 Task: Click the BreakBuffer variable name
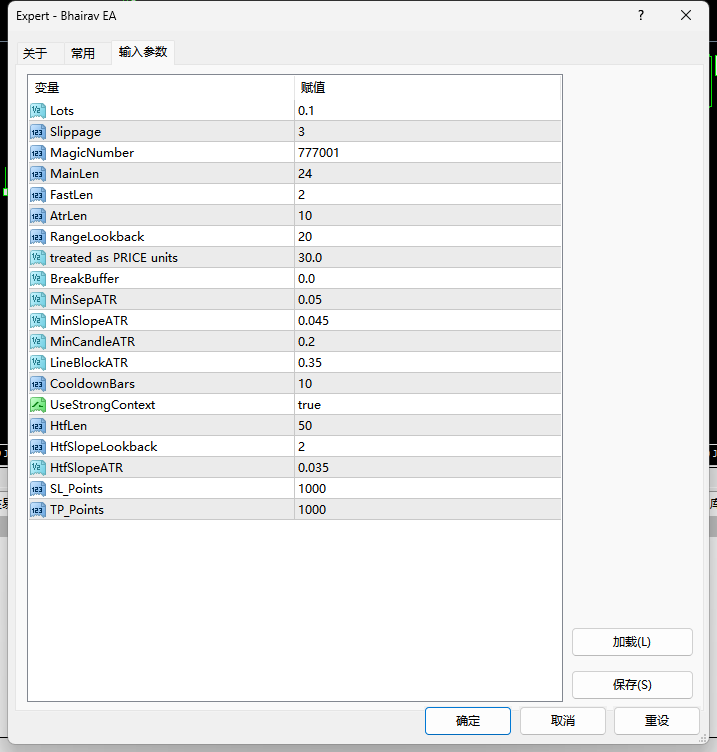84,279
